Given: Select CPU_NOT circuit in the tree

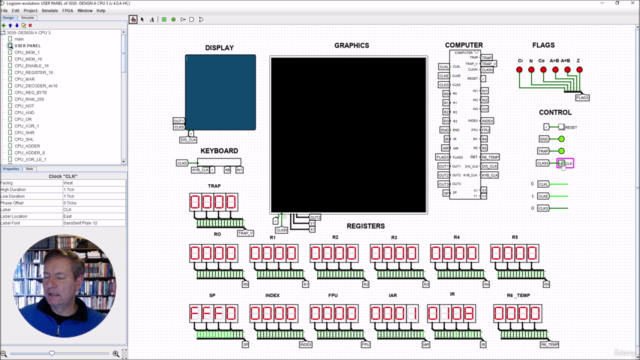Looking at the screenshot, I should 24,106.
